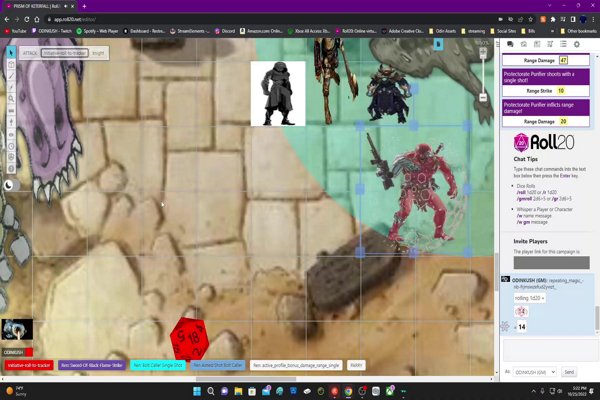Viewport: 600px width, 400px height.
Task: Open the Journal tab
Action: (537, 44)
